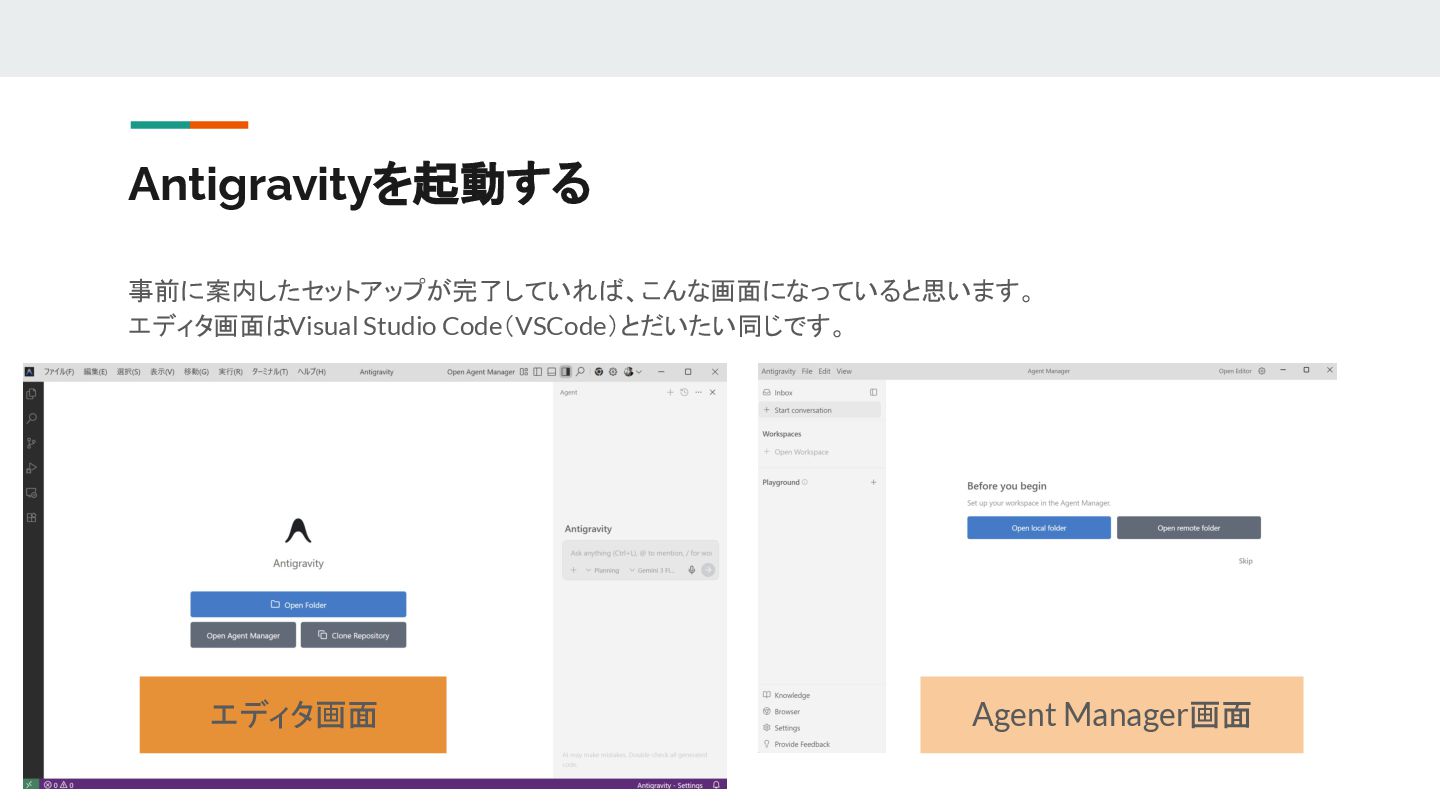Open the ターミナル(T) menu

coord(270,371)
